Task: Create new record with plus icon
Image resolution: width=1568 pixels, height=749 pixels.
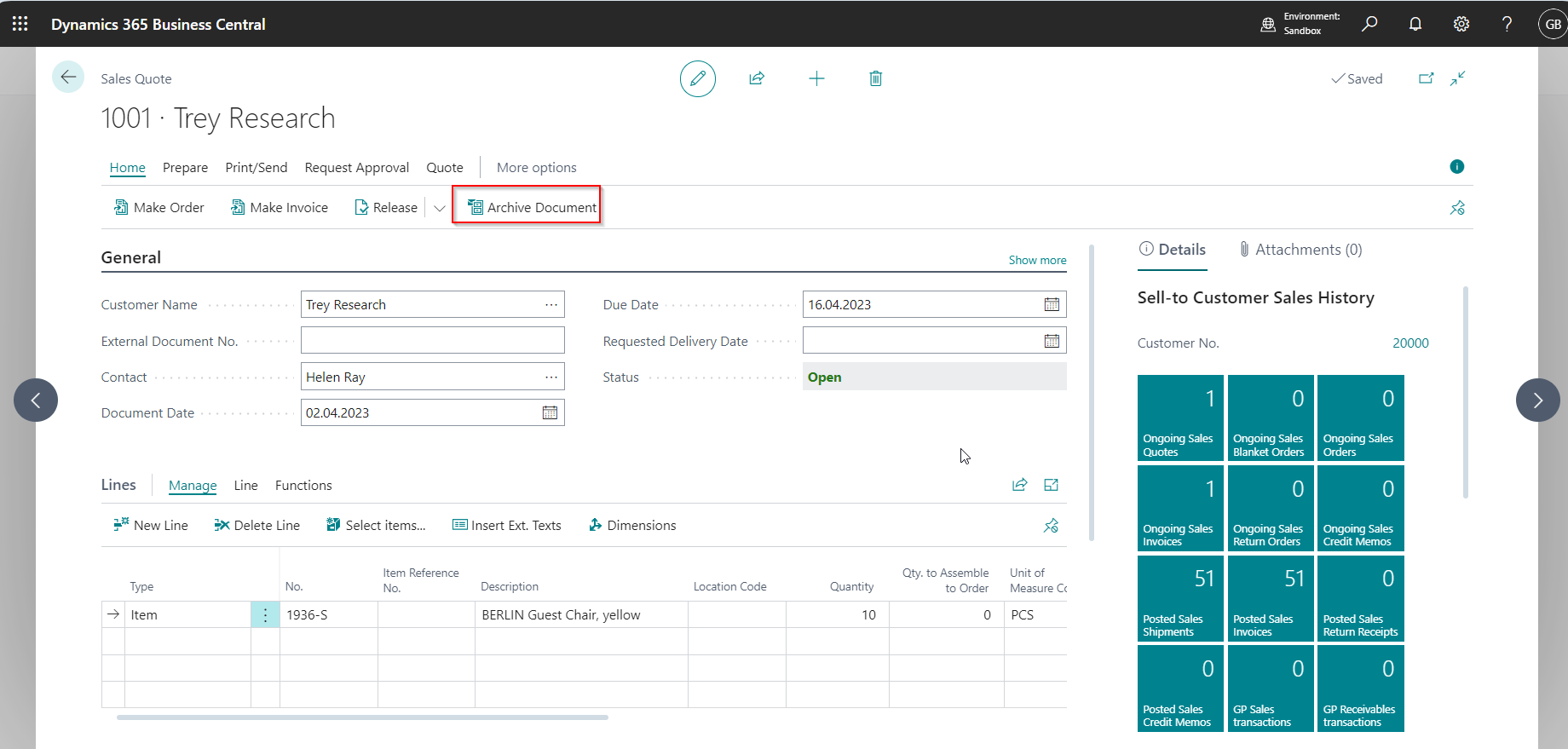Action: pos(816,78)
